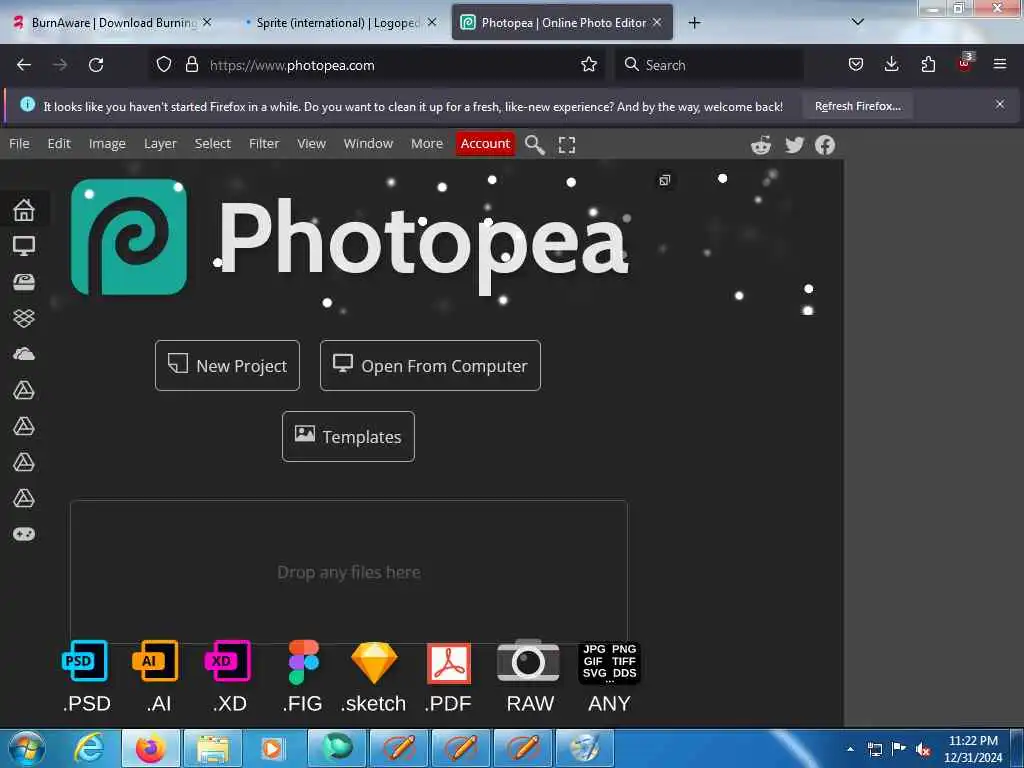Reload the current page
The image size is (1024, 768).
[x=96, y=65]
